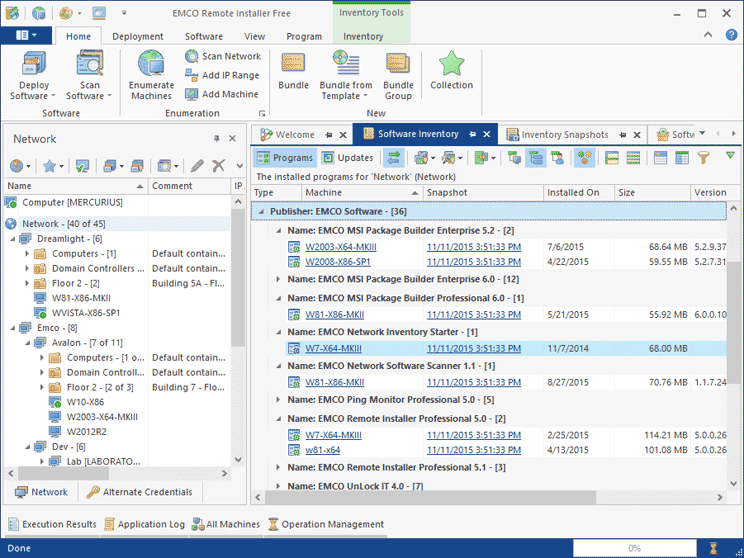Viewport: 744px width, 558px height.
Task: Expand EMCO Ping Monitor Professional 5.0 group
Action: [x=279, y=400]
